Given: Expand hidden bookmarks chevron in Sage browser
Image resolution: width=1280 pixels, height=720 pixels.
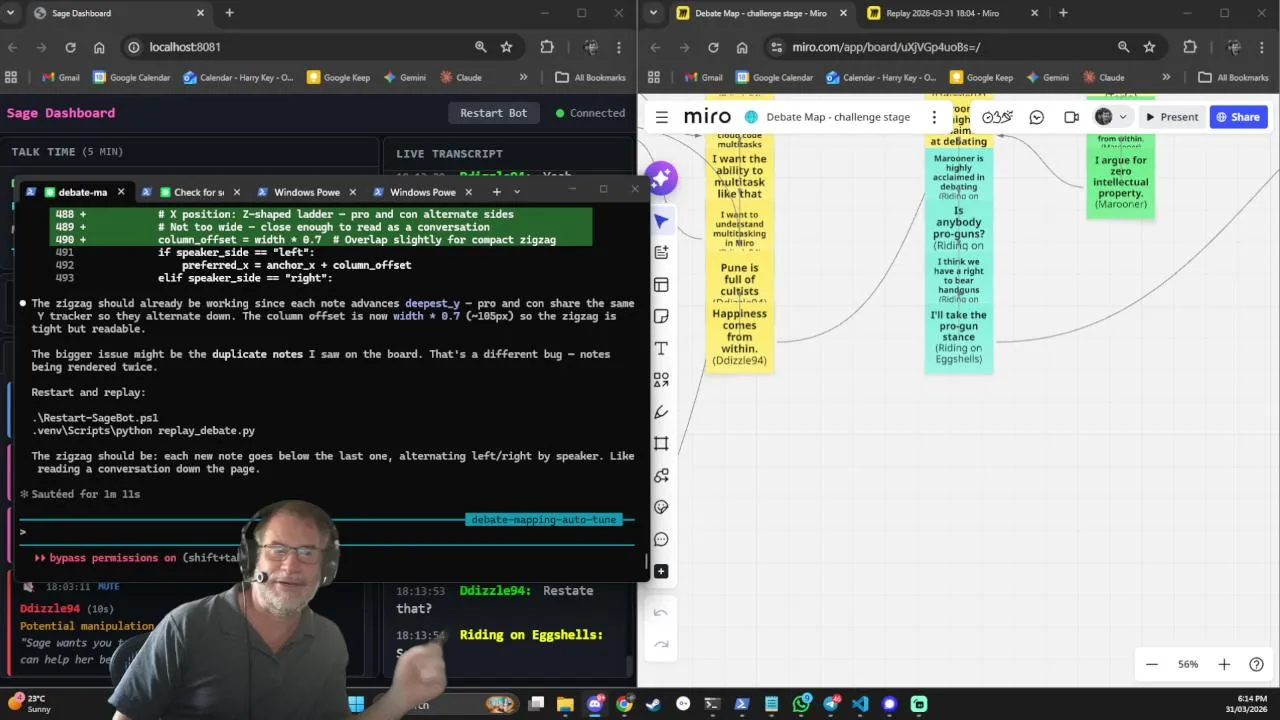Looking at the screenshot, I should point(523,77).
